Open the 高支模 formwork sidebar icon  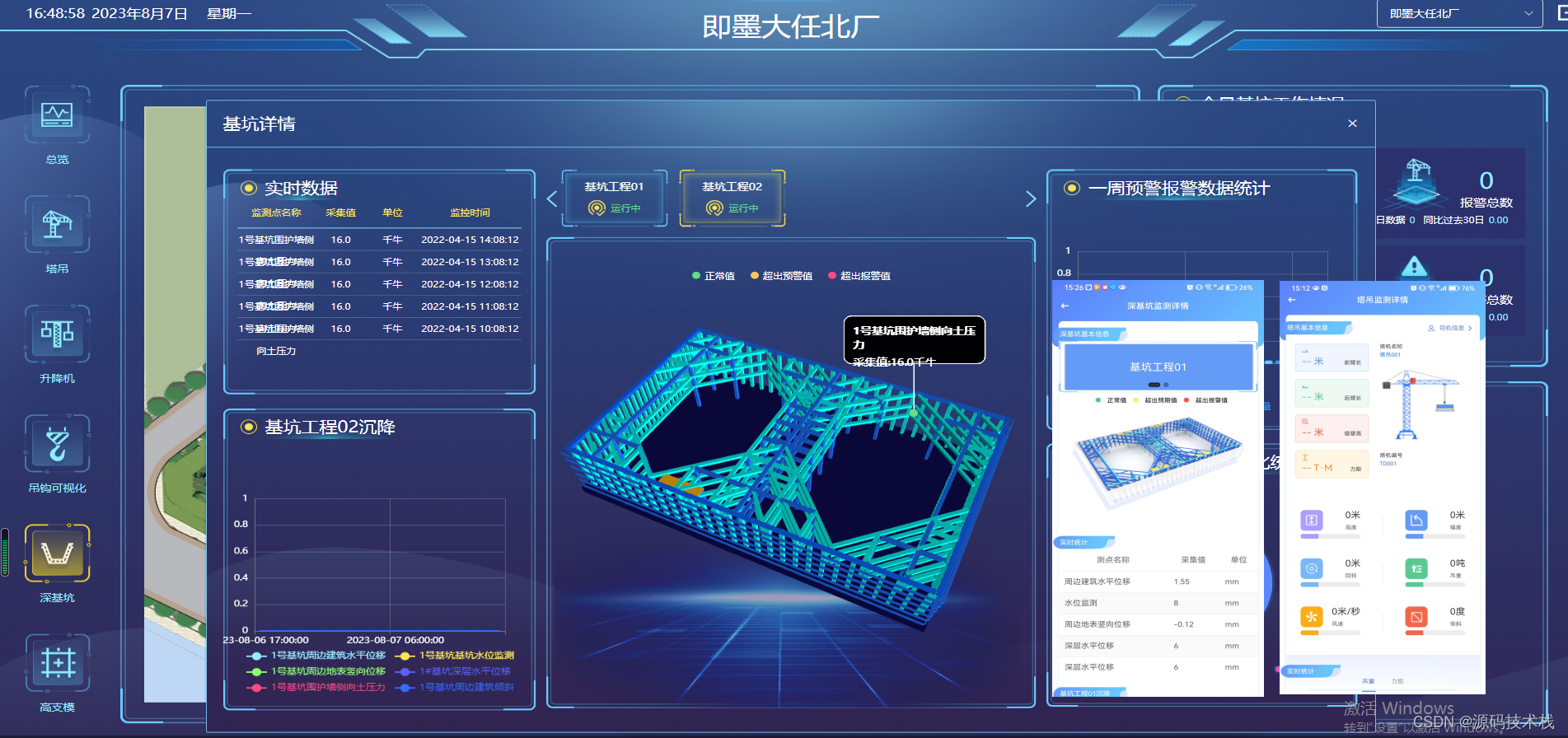[57, 663]
